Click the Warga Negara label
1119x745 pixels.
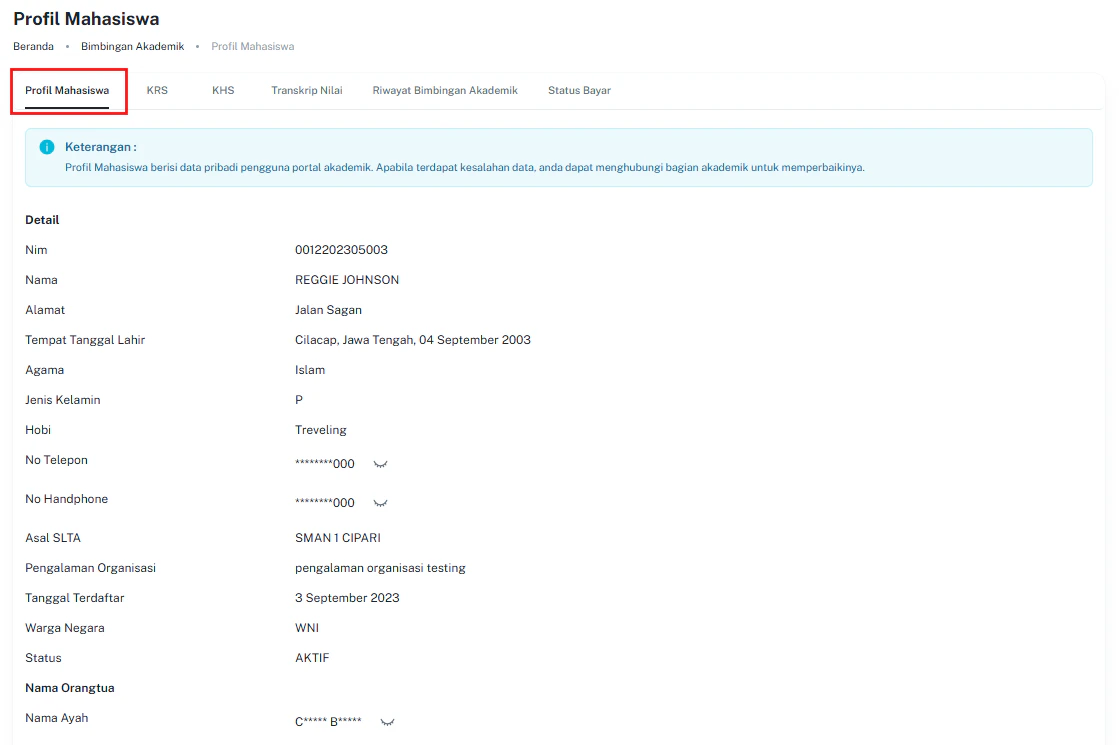tap(65, 627)
